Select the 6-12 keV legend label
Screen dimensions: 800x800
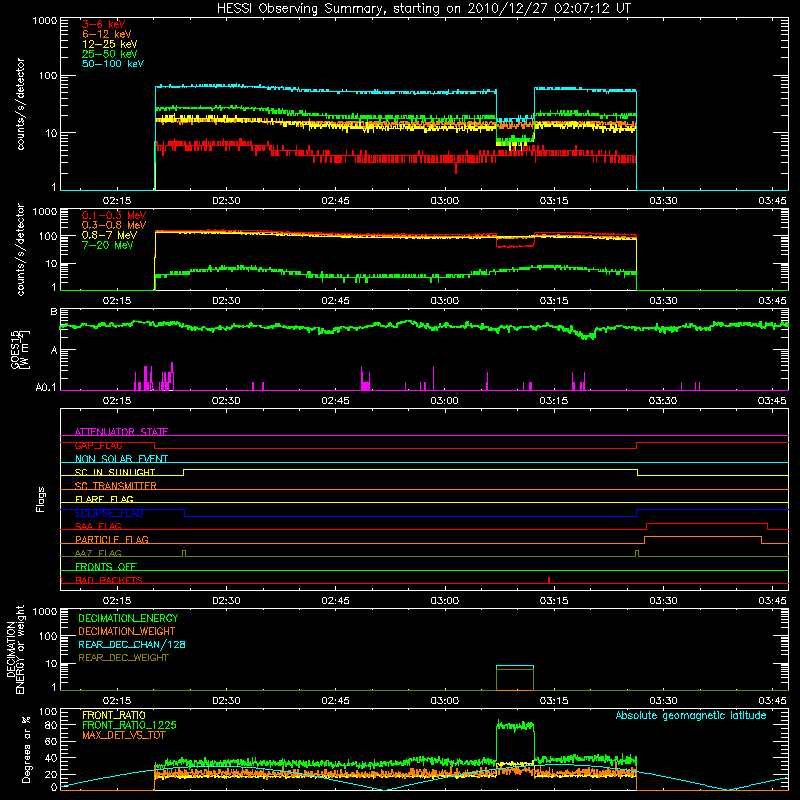point(107,34)
